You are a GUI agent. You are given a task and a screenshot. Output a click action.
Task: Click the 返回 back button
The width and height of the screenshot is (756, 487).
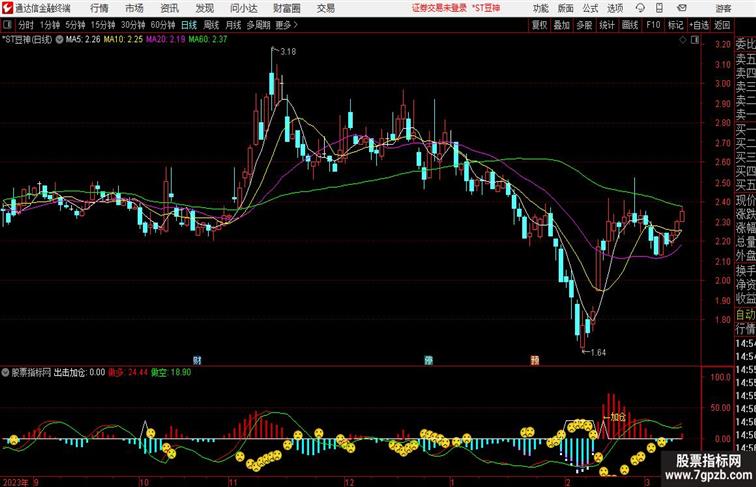722,25
